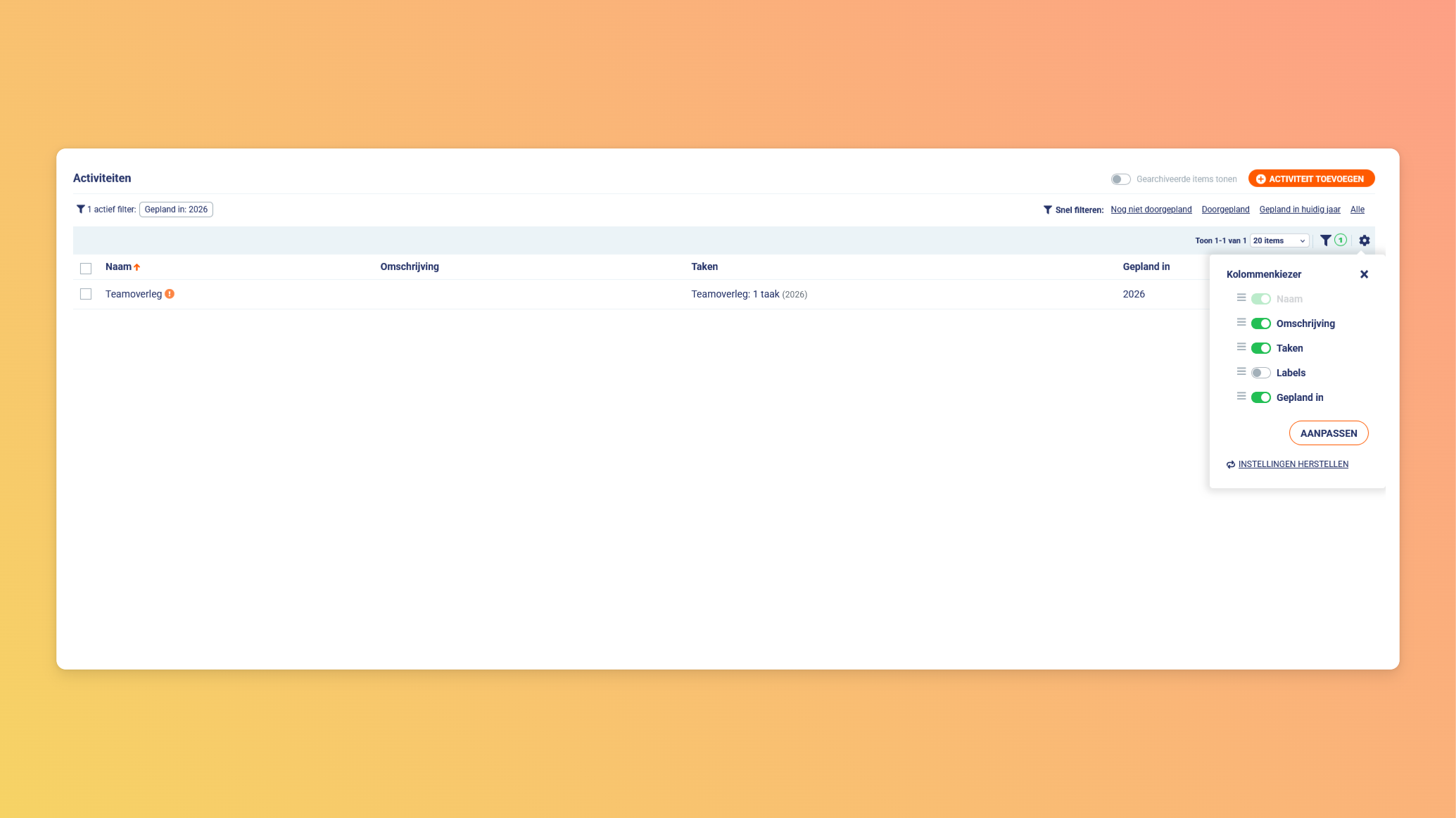Click drag handle icon next to Gepland in

[1241, 396]
